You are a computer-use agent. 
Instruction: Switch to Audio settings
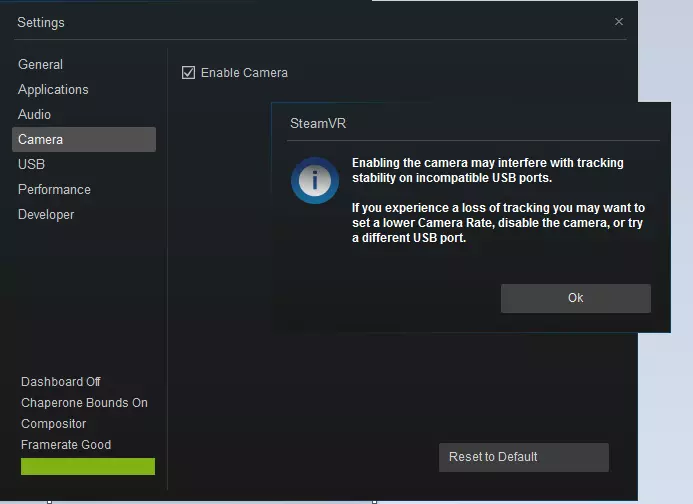tap(34, 115)
